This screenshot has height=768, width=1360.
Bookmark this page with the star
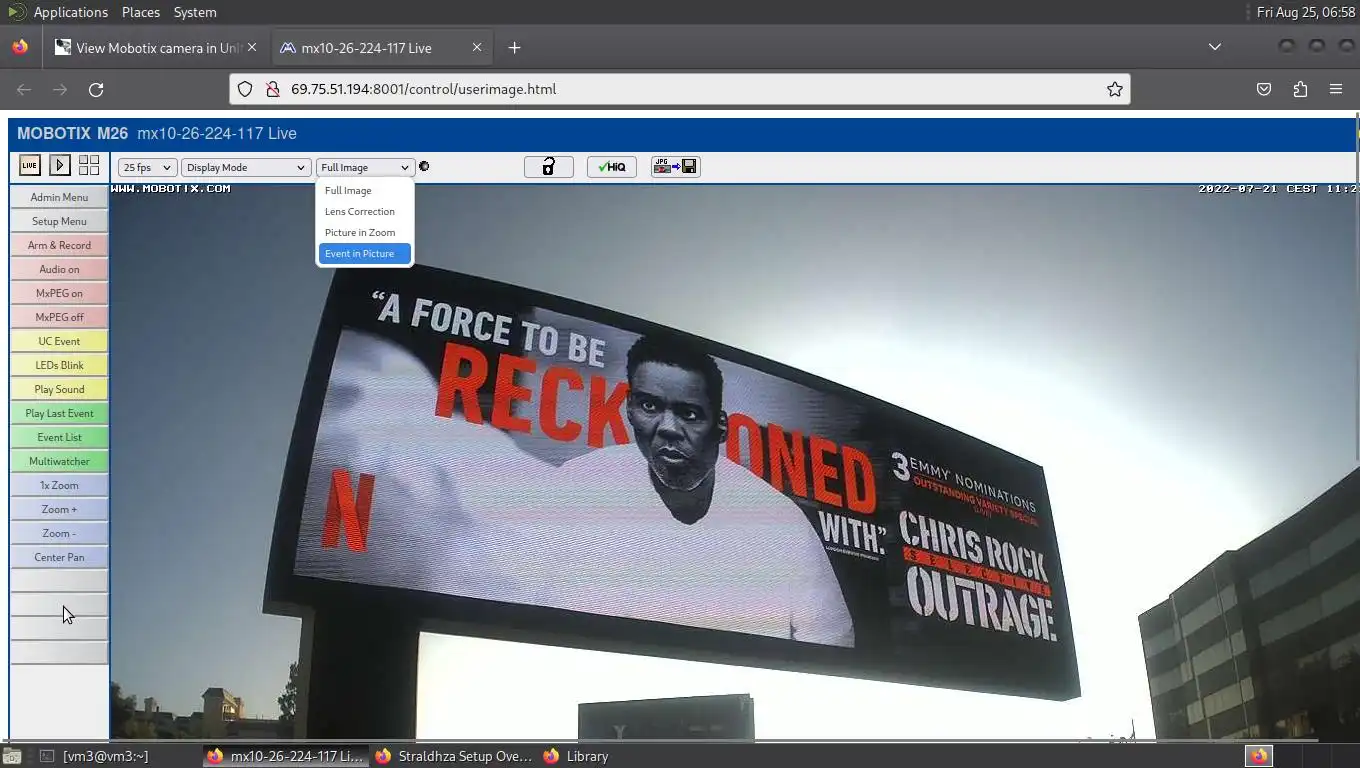[1114, 89]
